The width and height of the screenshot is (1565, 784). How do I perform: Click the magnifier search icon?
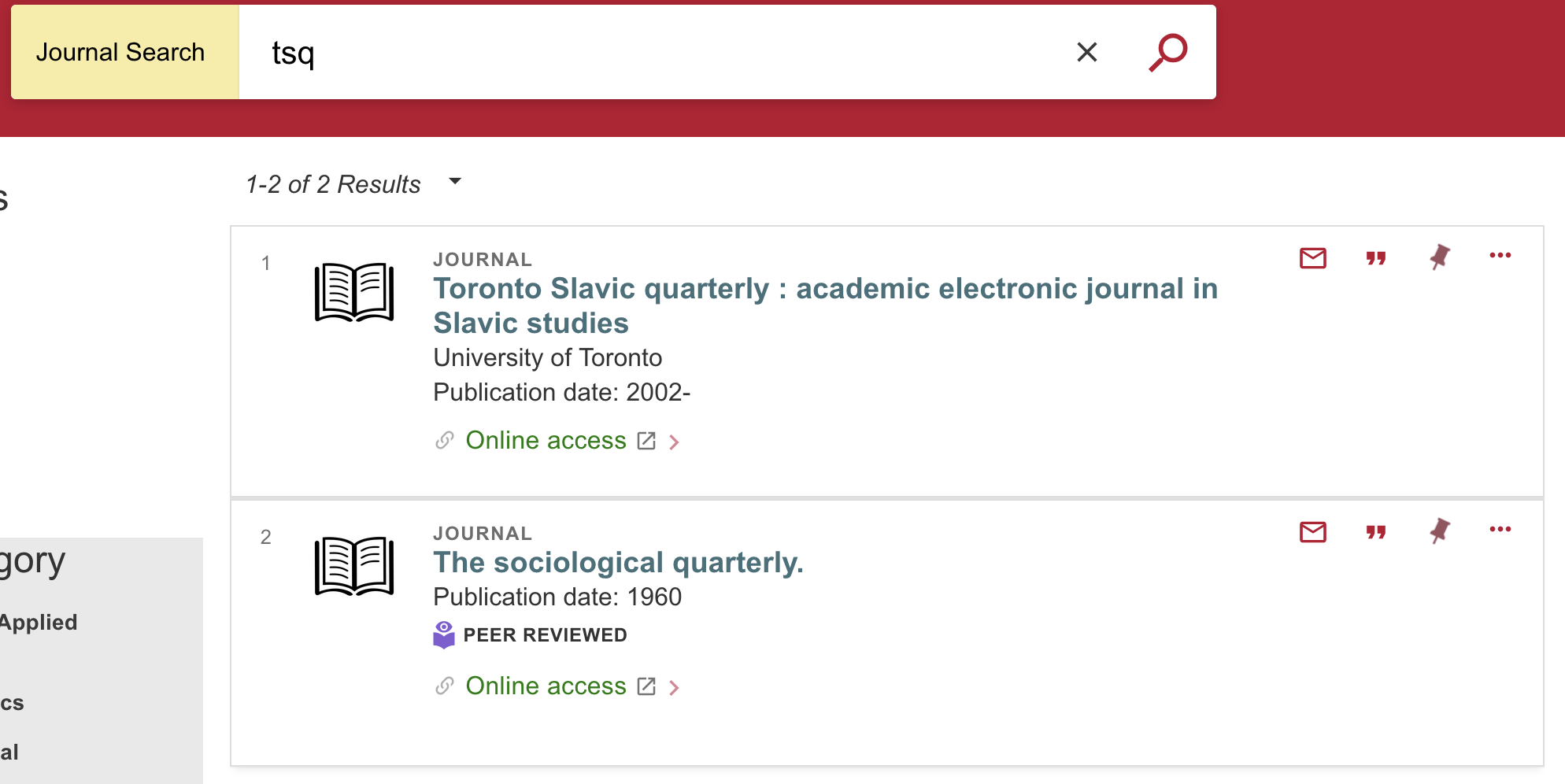click(x=1167, y=53)
